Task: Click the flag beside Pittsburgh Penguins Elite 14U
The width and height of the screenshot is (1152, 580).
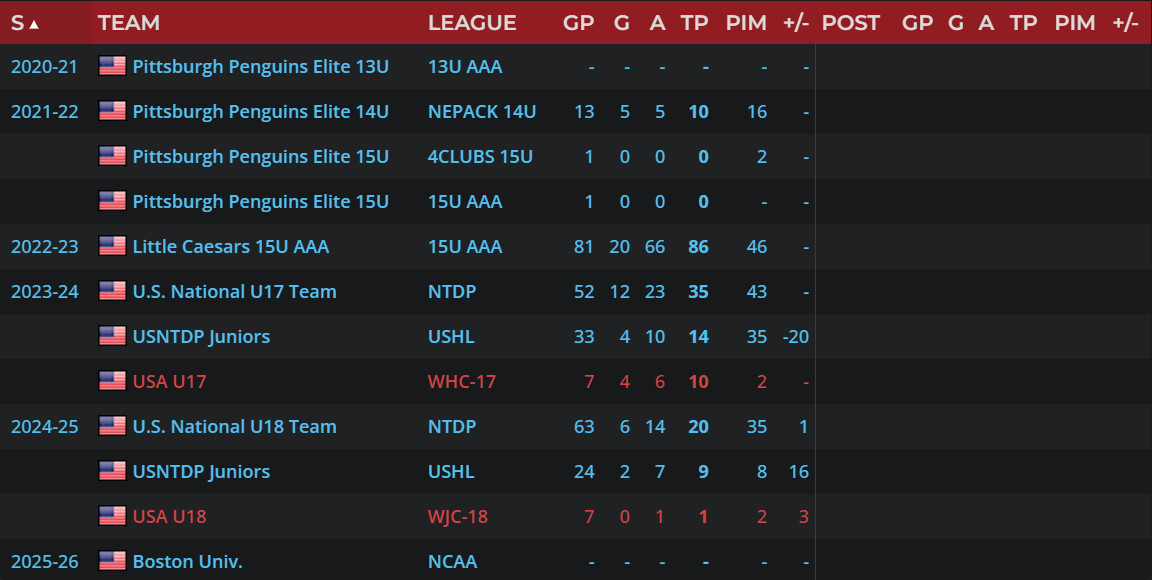Action: tap(112, 111)
